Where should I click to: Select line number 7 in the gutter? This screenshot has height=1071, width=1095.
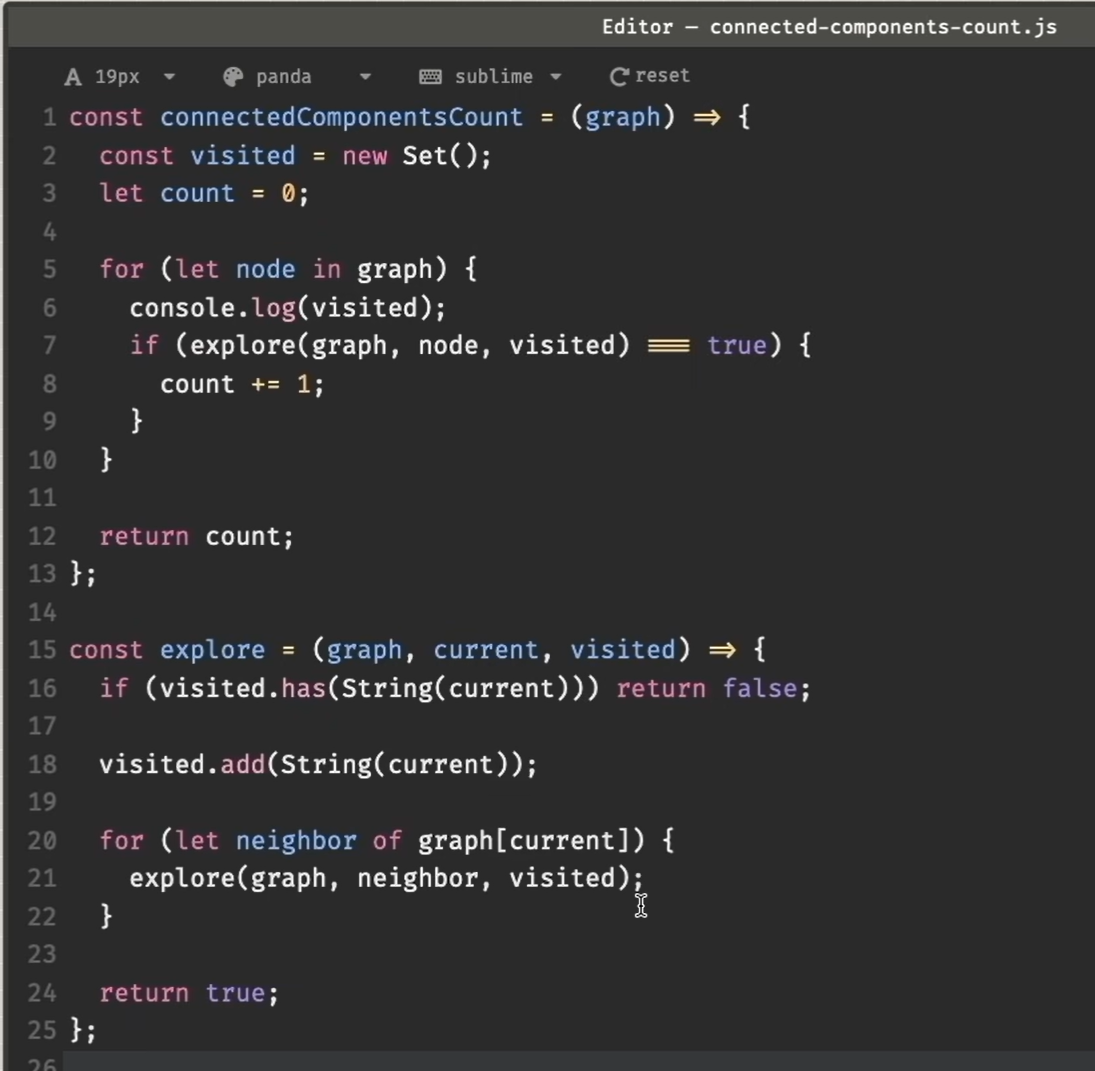[49, 346]
